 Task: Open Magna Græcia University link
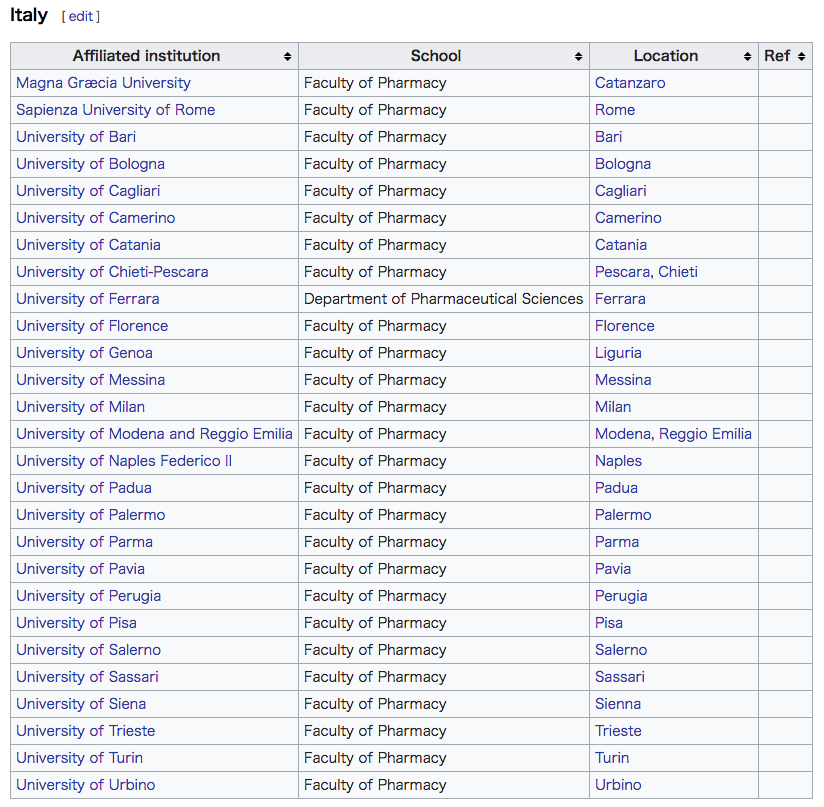[x=103, y=83]
